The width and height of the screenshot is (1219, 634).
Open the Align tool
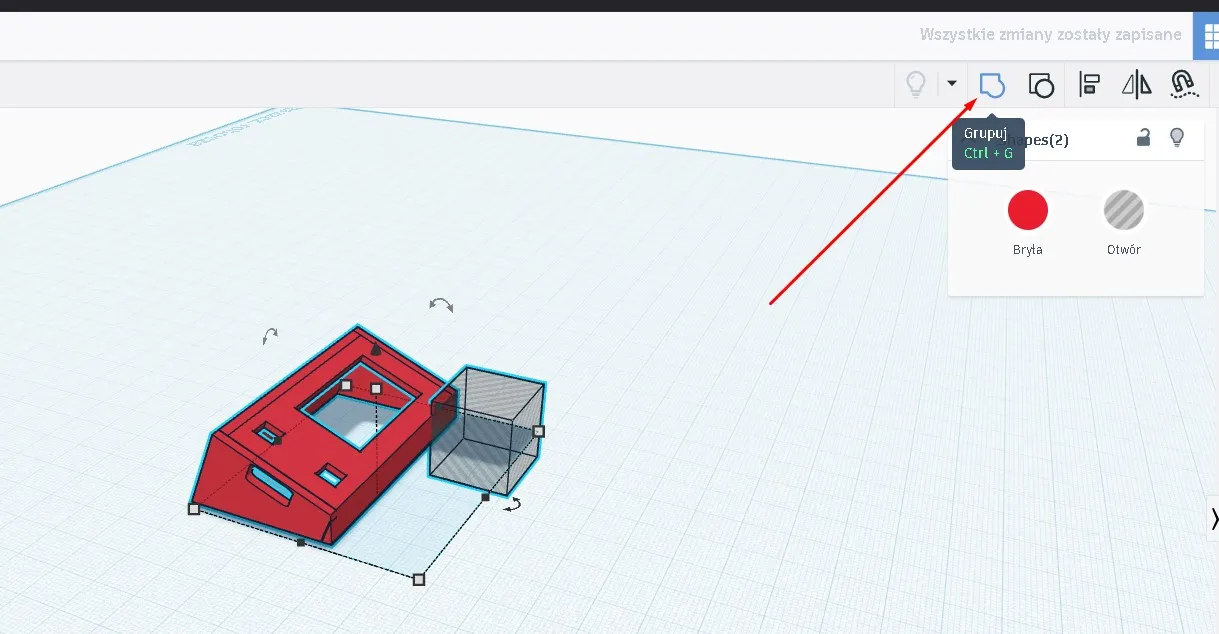(x=1089, y=85)
